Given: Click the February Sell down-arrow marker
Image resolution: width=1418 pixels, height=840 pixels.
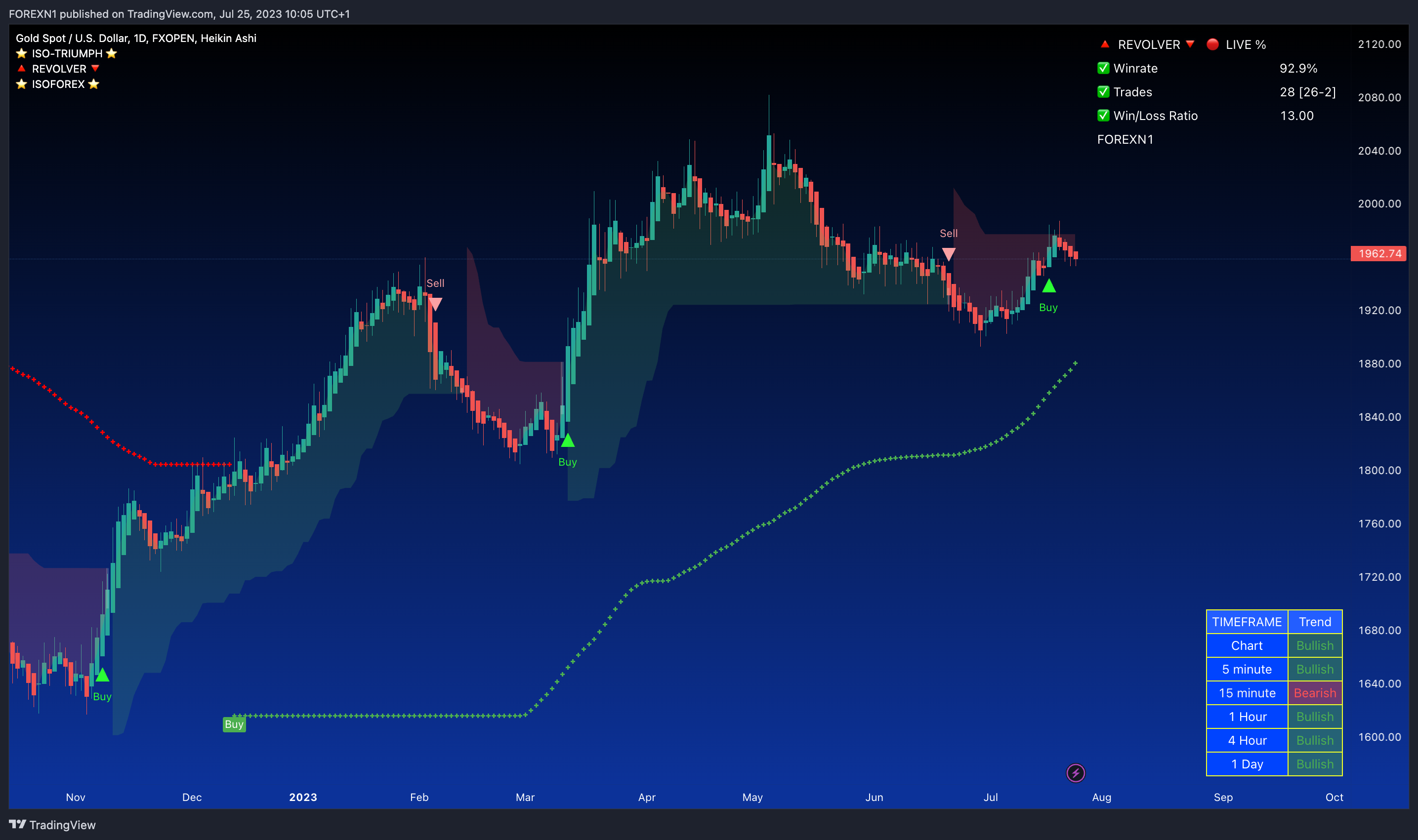Looking at the screenshot, I should pos(435,304).
